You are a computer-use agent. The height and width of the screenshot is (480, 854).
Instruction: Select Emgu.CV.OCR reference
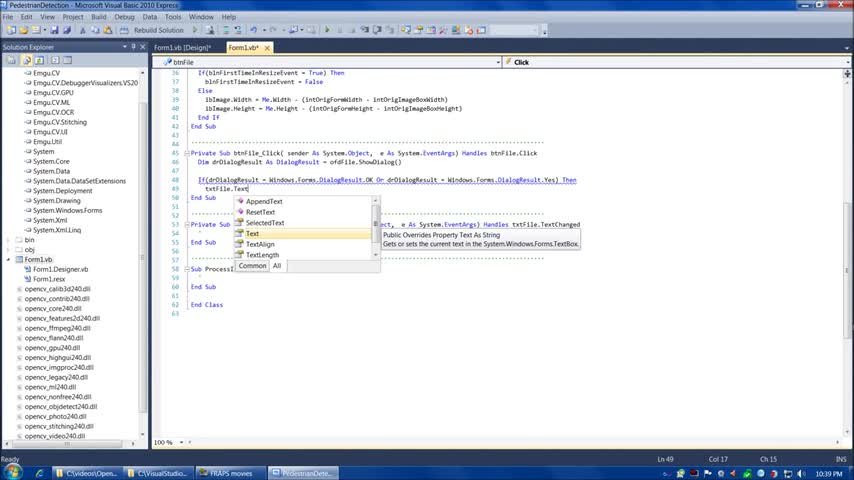point(53,112)
